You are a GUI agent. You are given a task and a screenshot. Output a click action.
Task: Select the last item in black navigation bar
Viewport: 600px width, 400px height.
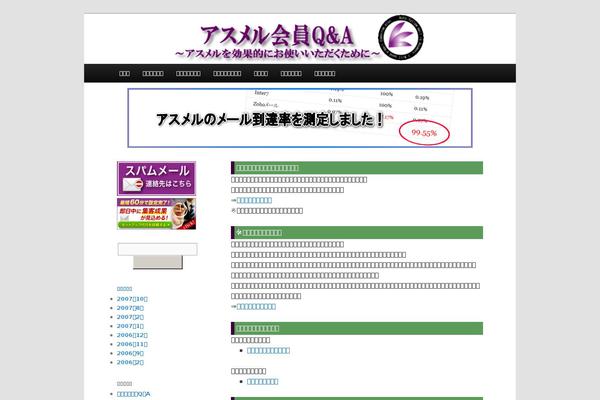coord(324,73)
